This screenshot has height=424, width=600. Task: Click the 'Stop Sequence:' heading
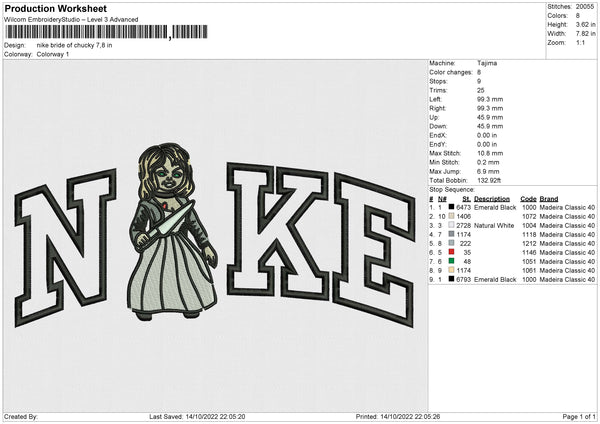click(452, 190)
